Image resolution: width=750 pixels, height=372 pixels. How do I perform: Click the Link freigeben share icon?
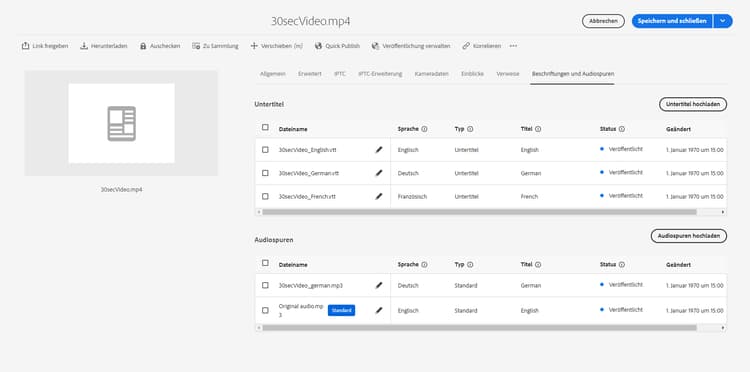tap(25, 46)
